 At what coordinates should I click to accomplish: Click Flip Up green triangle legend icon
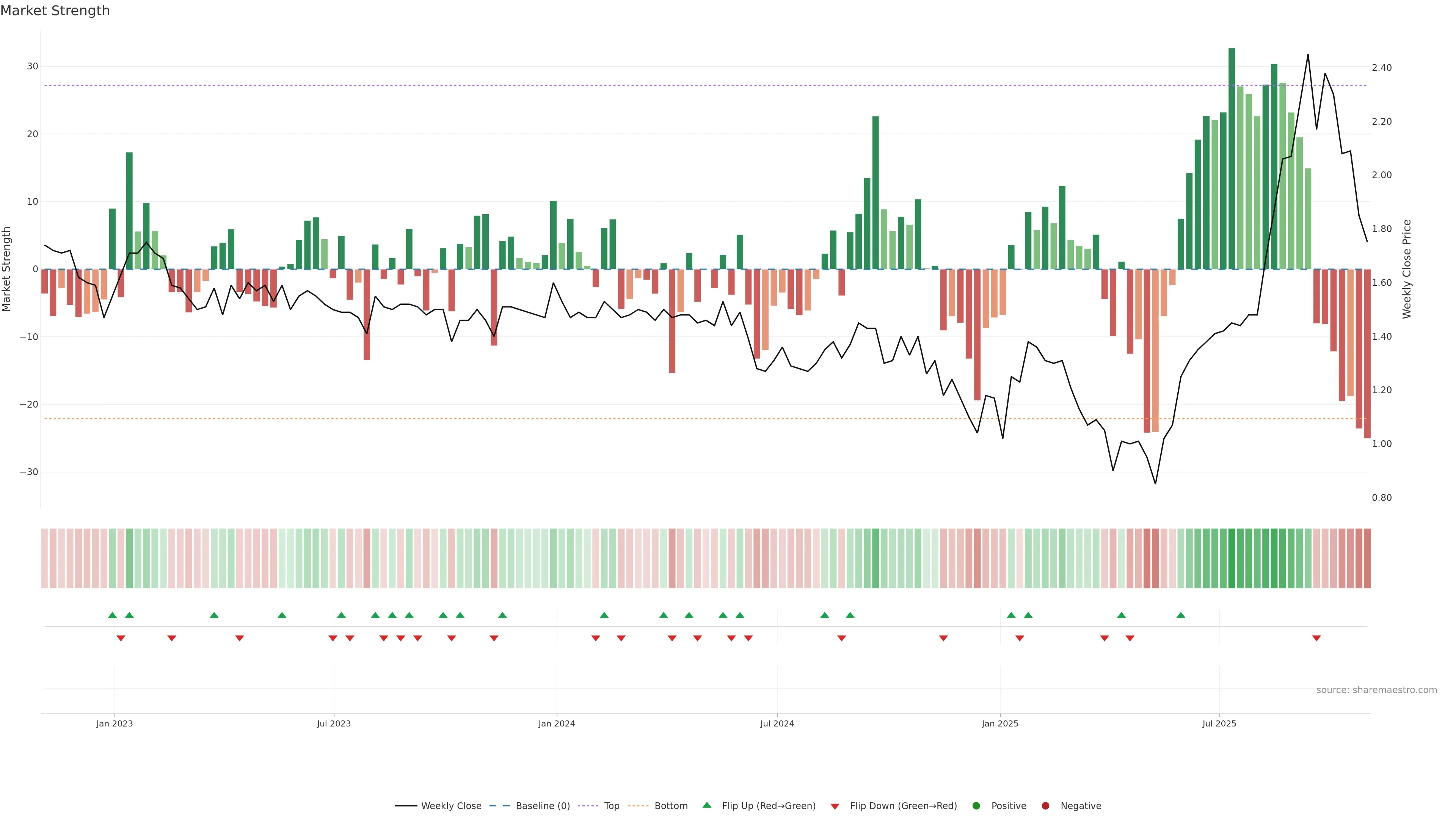click(706, 805)
